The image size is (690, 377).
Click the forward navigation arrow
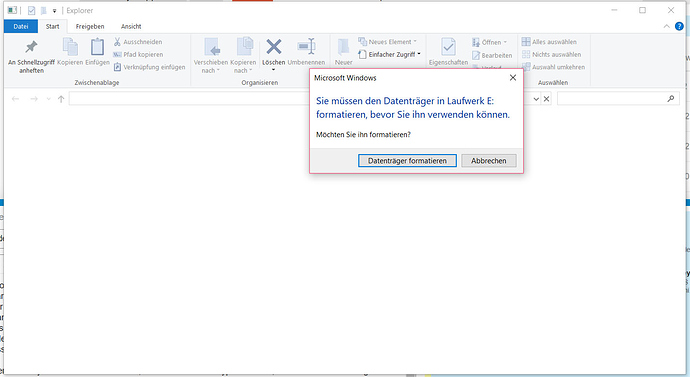[34, 99]
